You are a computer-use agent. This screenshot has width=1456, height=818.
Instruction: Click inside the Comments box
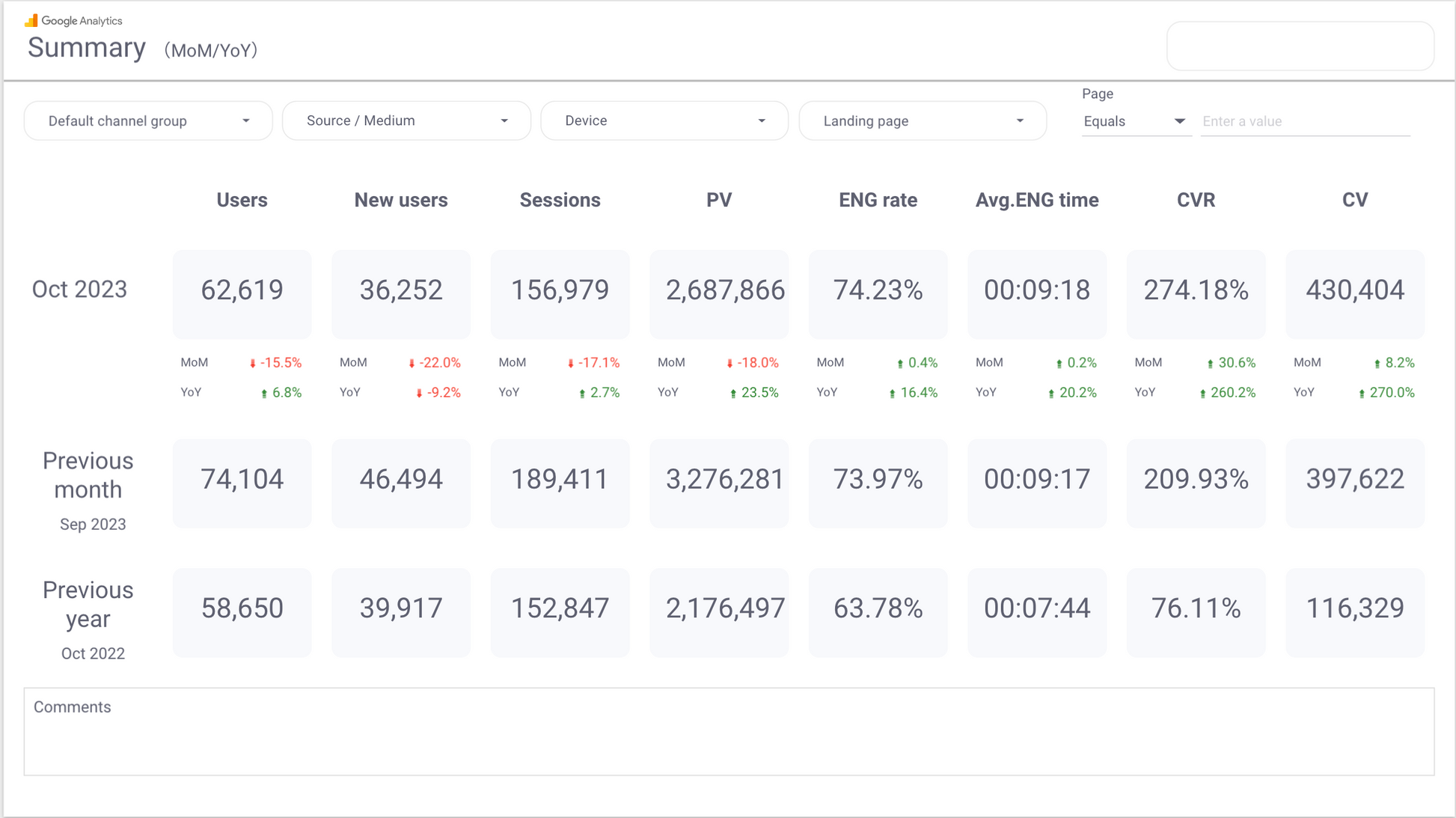pyautogui.click(x=729, y=737)
